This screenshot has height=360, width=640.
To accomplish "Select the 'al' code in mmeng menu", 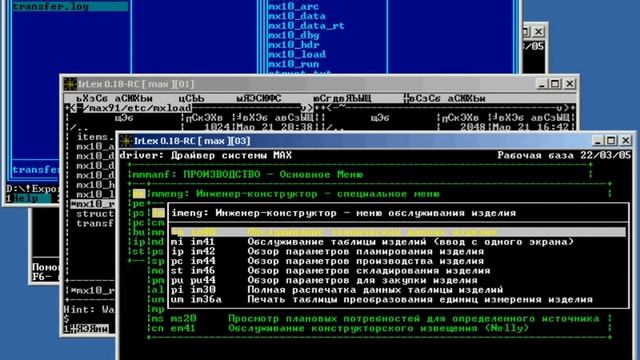I will tap(158, 290).
